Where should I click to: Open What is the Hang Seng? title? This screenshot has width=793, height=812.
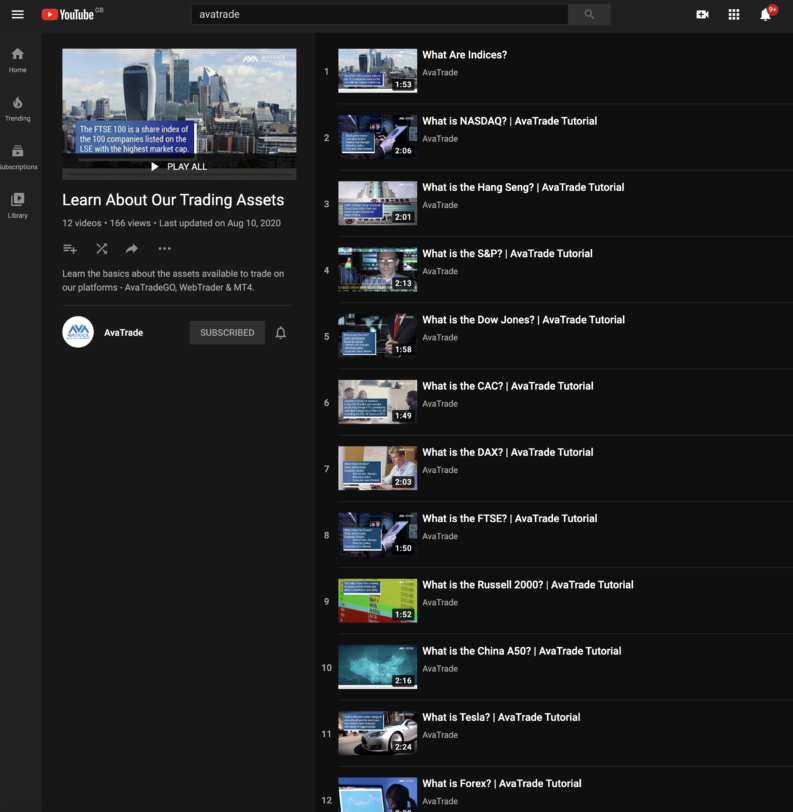523,187
